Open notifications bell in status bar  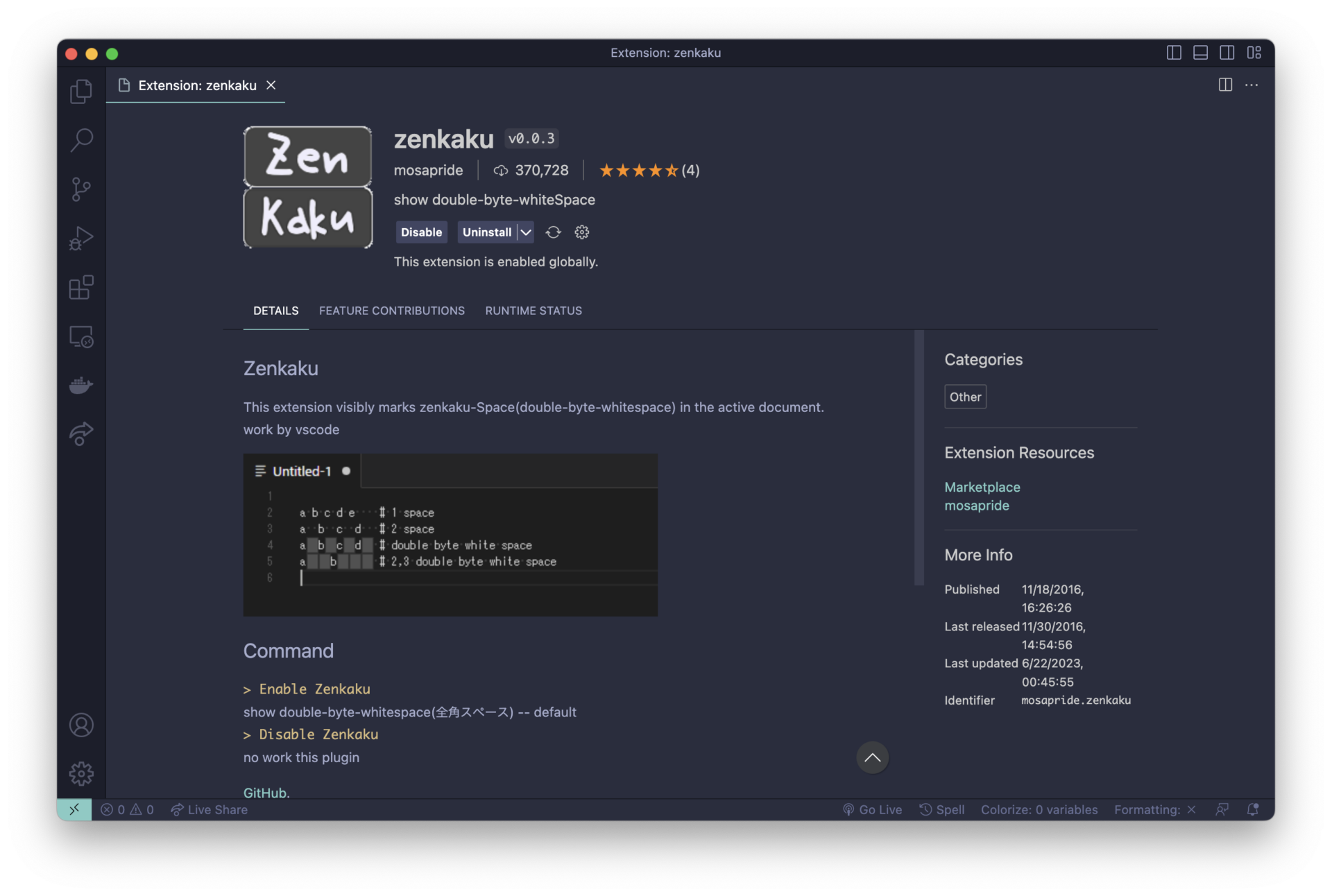click(1252, 809)
